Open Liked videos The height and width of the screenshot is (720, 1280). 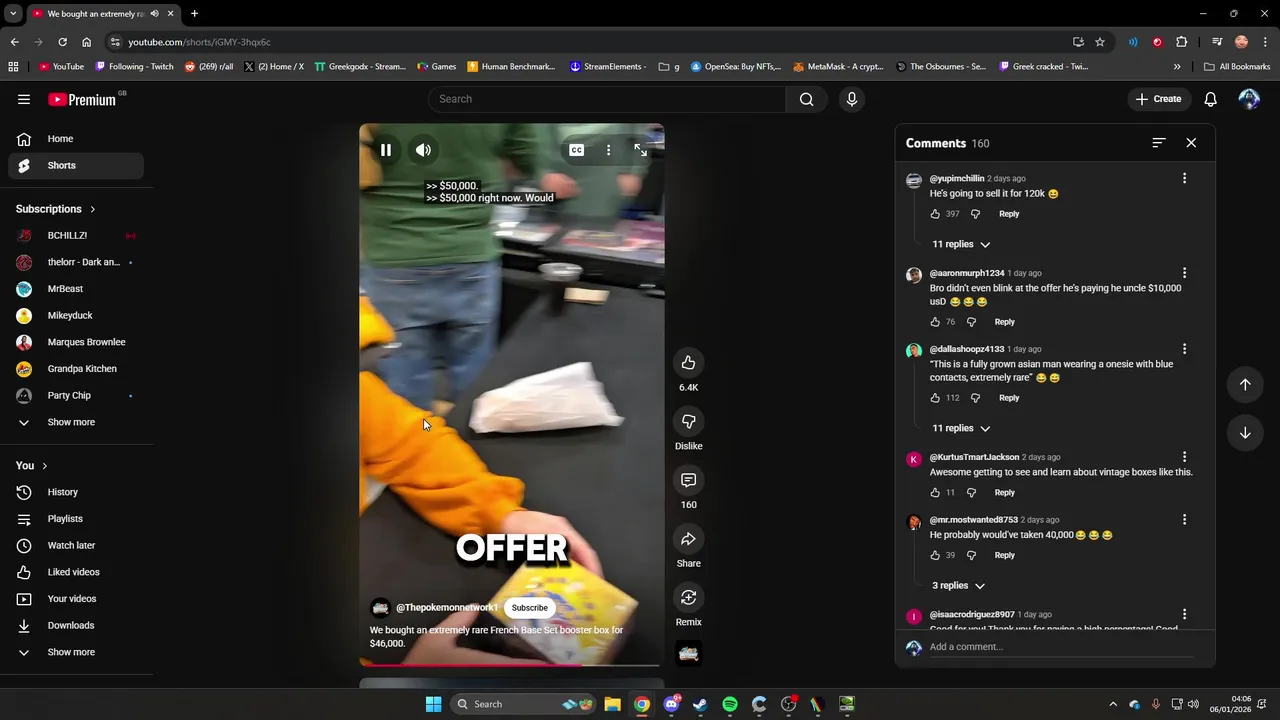76,572
